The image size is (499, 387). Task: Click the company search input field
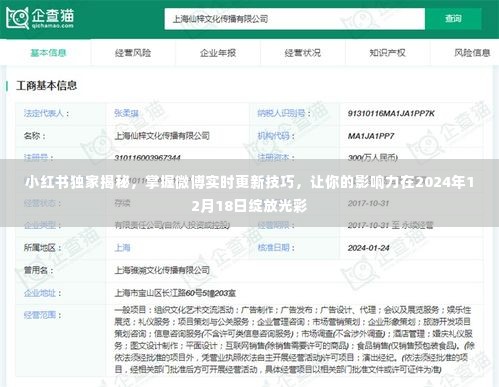click(x=295, y=19)
